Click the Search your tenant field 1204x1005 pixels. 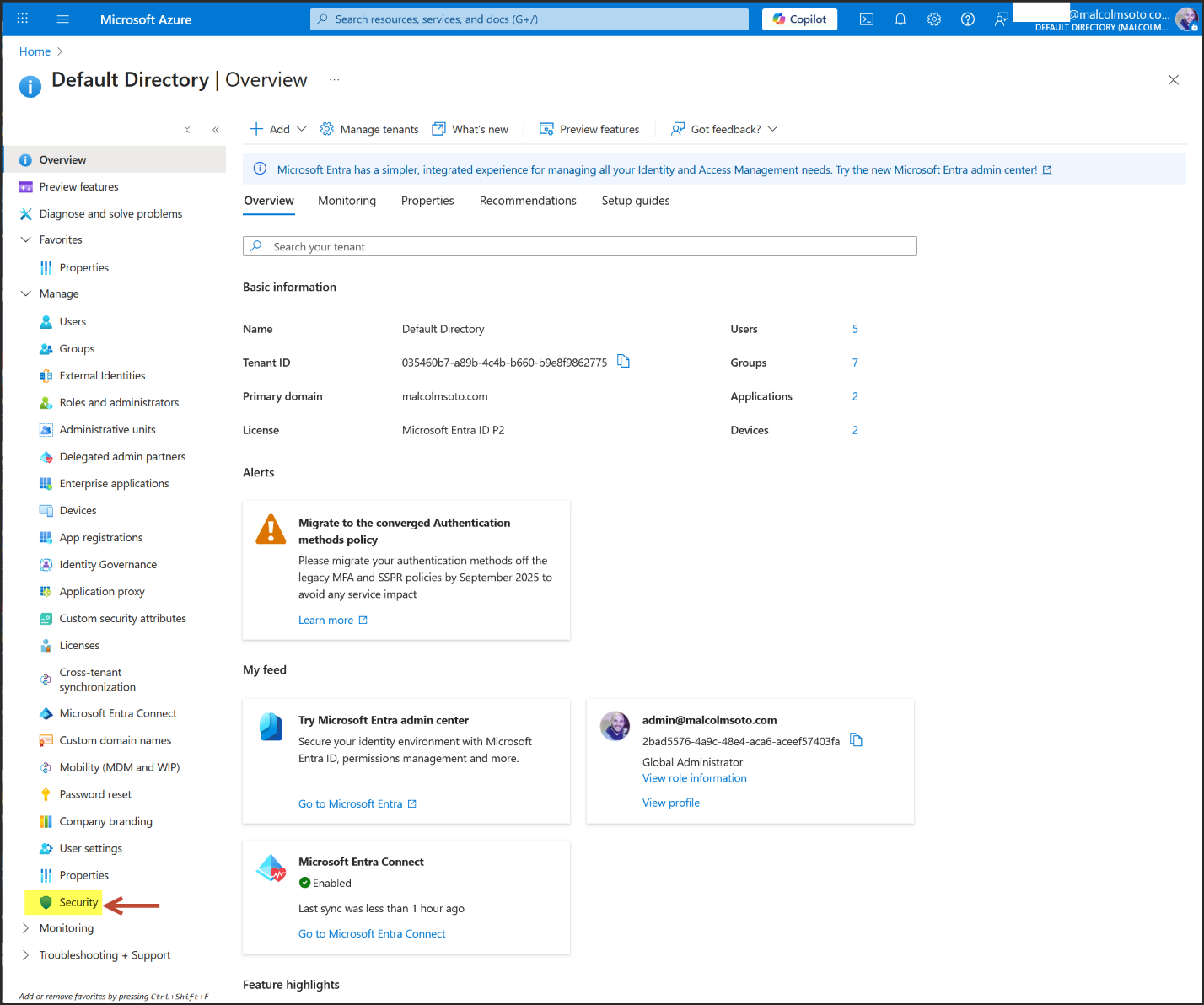point(580,246)
